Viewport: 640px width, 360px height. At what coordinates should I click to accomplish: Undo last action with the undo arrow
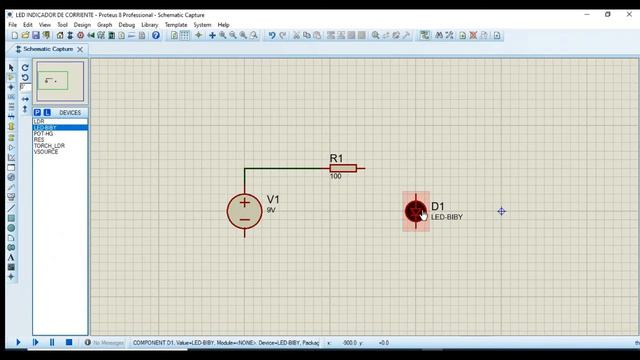pyautogui.click(x=272, y=36)
